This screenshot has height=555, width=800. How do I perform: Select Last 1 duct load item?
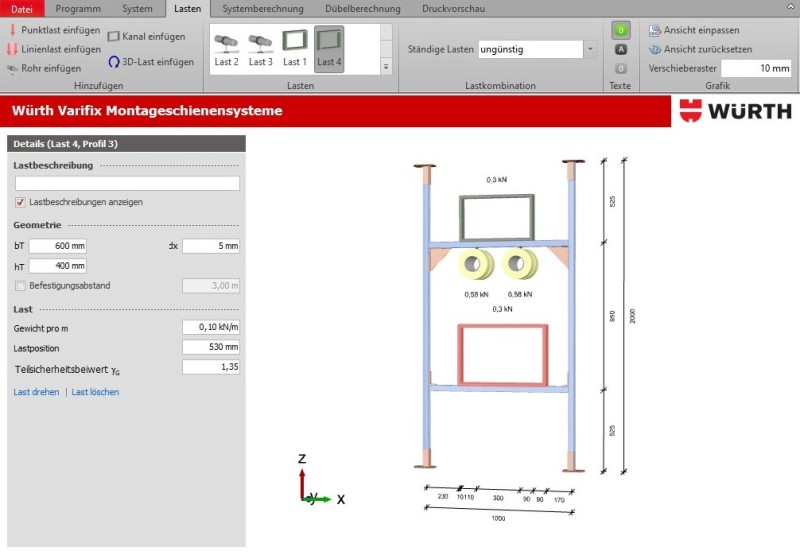(295, 47)
